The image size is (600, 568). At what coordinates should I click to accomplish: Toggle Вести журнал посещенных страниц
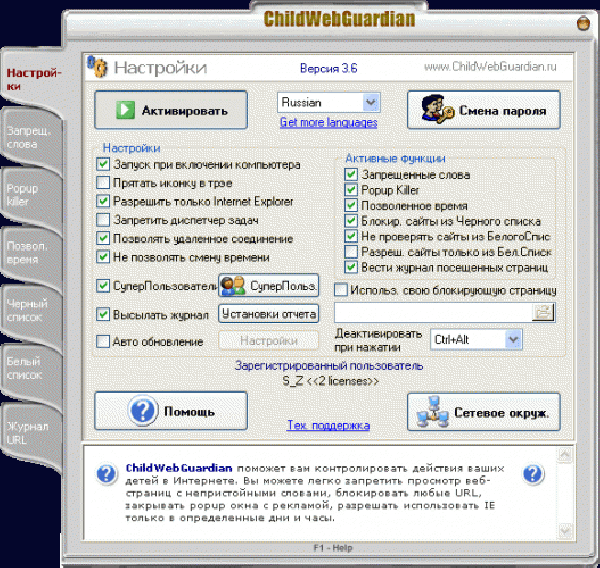(x=351, y=267)
